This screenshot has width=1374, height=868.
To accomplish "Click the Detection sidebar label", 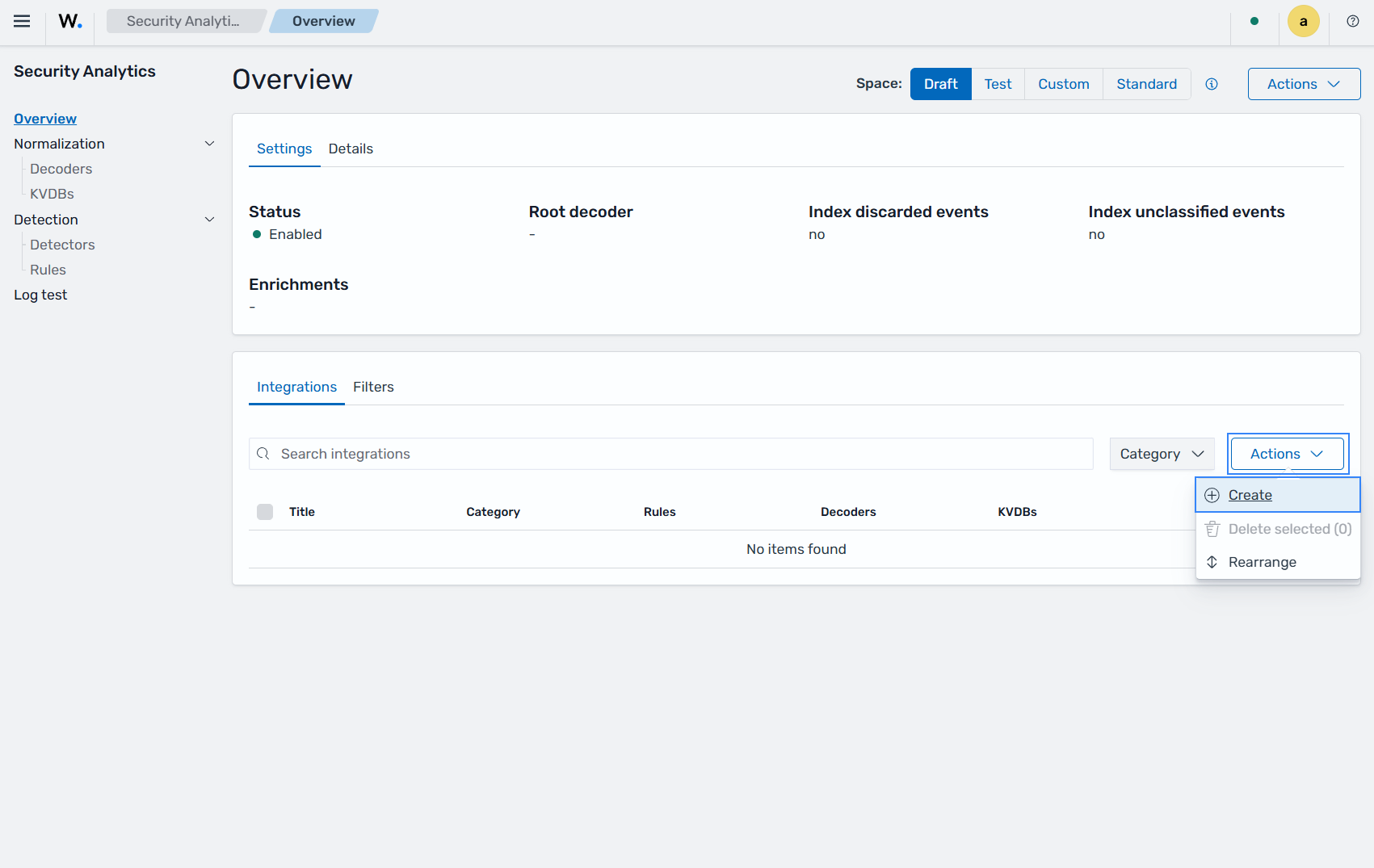I will (x=46, y=220).
